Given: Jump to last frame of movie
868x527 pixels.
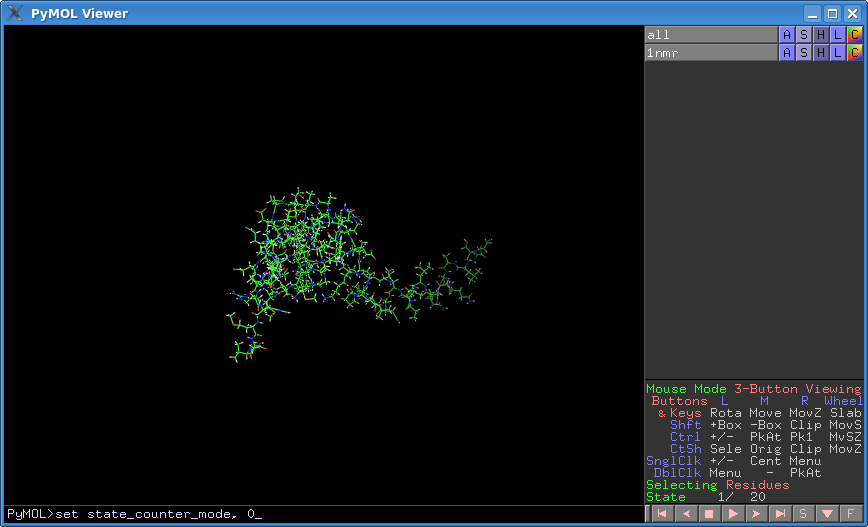Looking at the screenshot, I should click(x=781, y=514).
